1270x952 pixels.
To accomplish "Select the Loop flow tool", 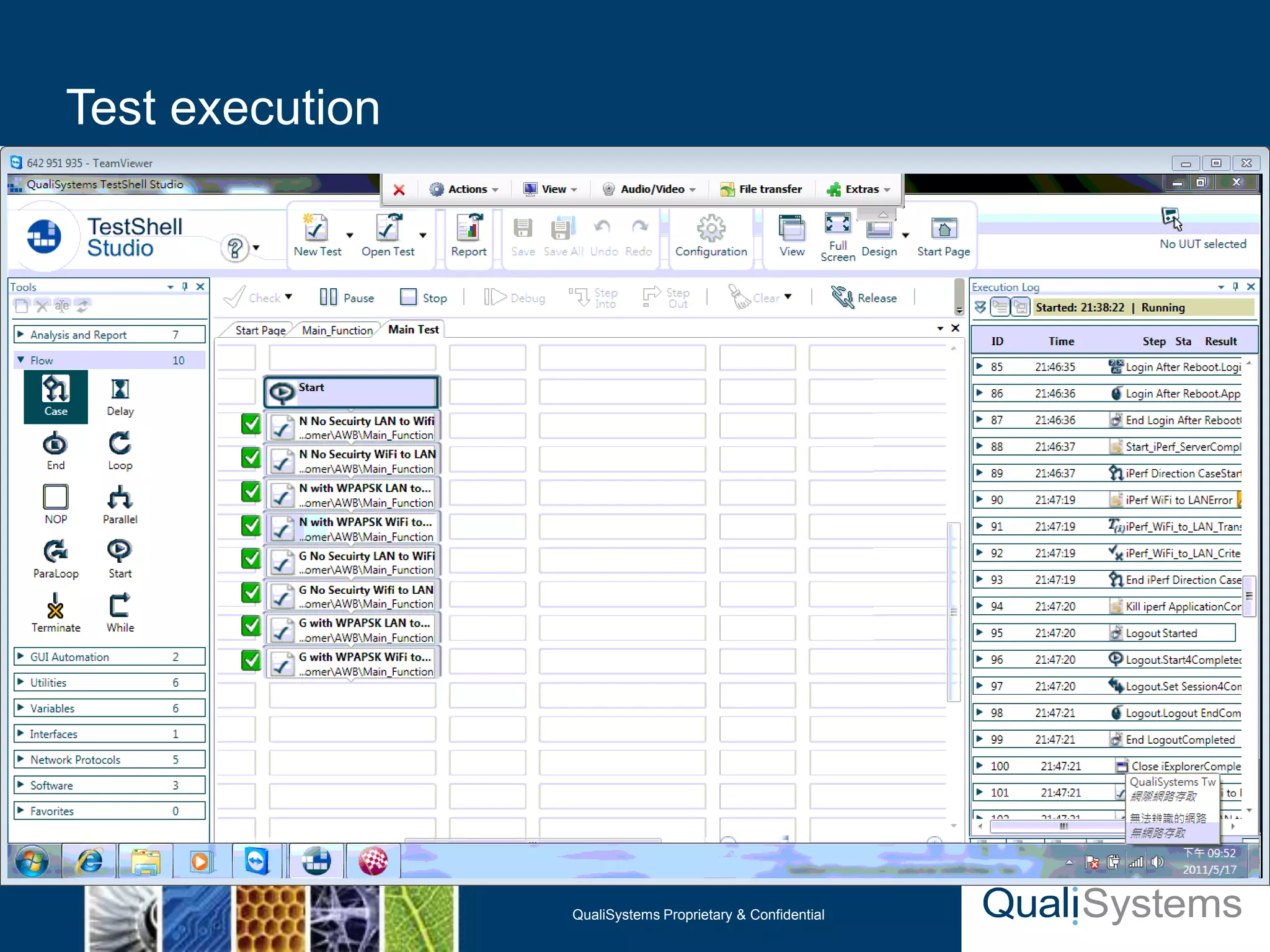I will (x=120, y=451).
